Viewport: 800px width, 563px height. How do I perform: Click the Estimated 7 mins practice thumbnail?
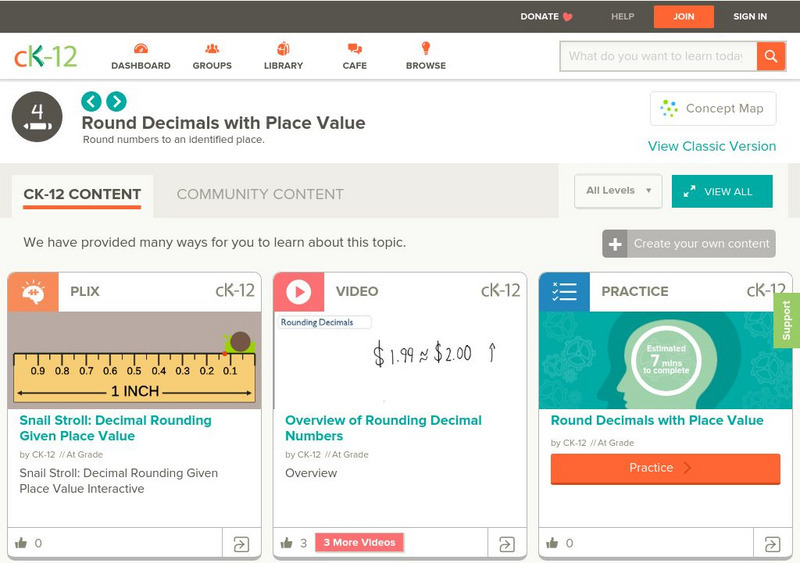click(665, 360)
